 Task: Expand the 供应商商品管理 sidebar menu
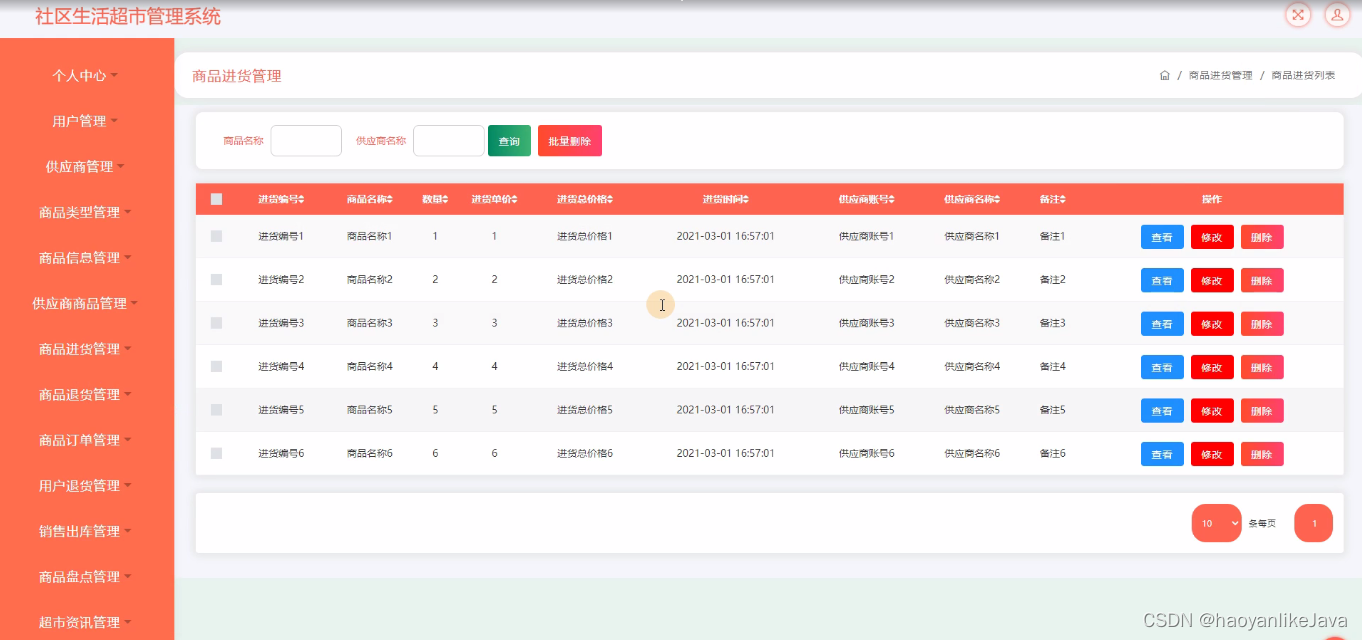[x=86, y=303]
